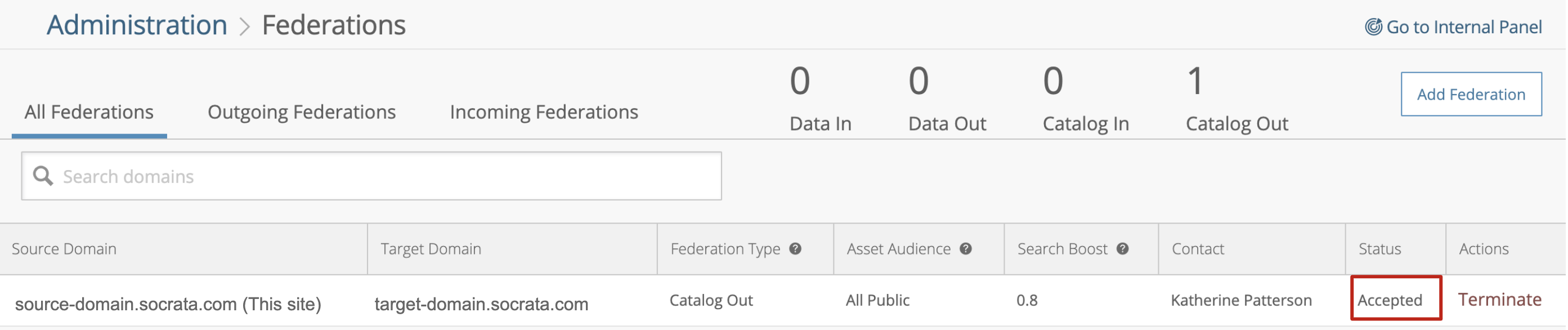
Task: Go to Administration breadcrumb link
Action: (137, 25)
